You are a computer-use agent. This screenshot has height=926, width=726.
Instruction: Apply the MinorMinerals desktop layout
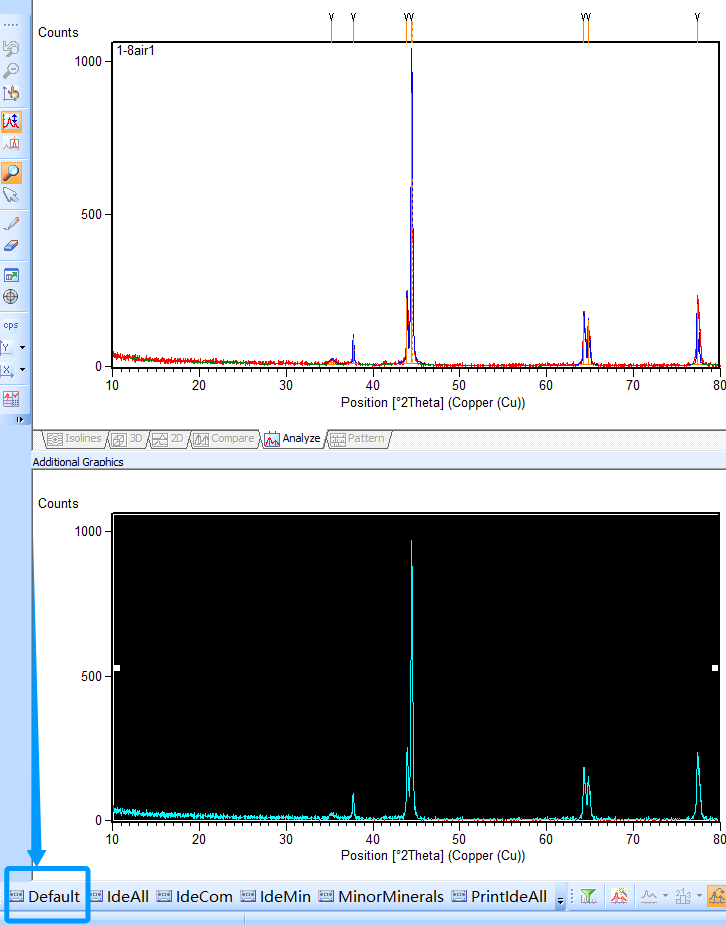[381, 896]
